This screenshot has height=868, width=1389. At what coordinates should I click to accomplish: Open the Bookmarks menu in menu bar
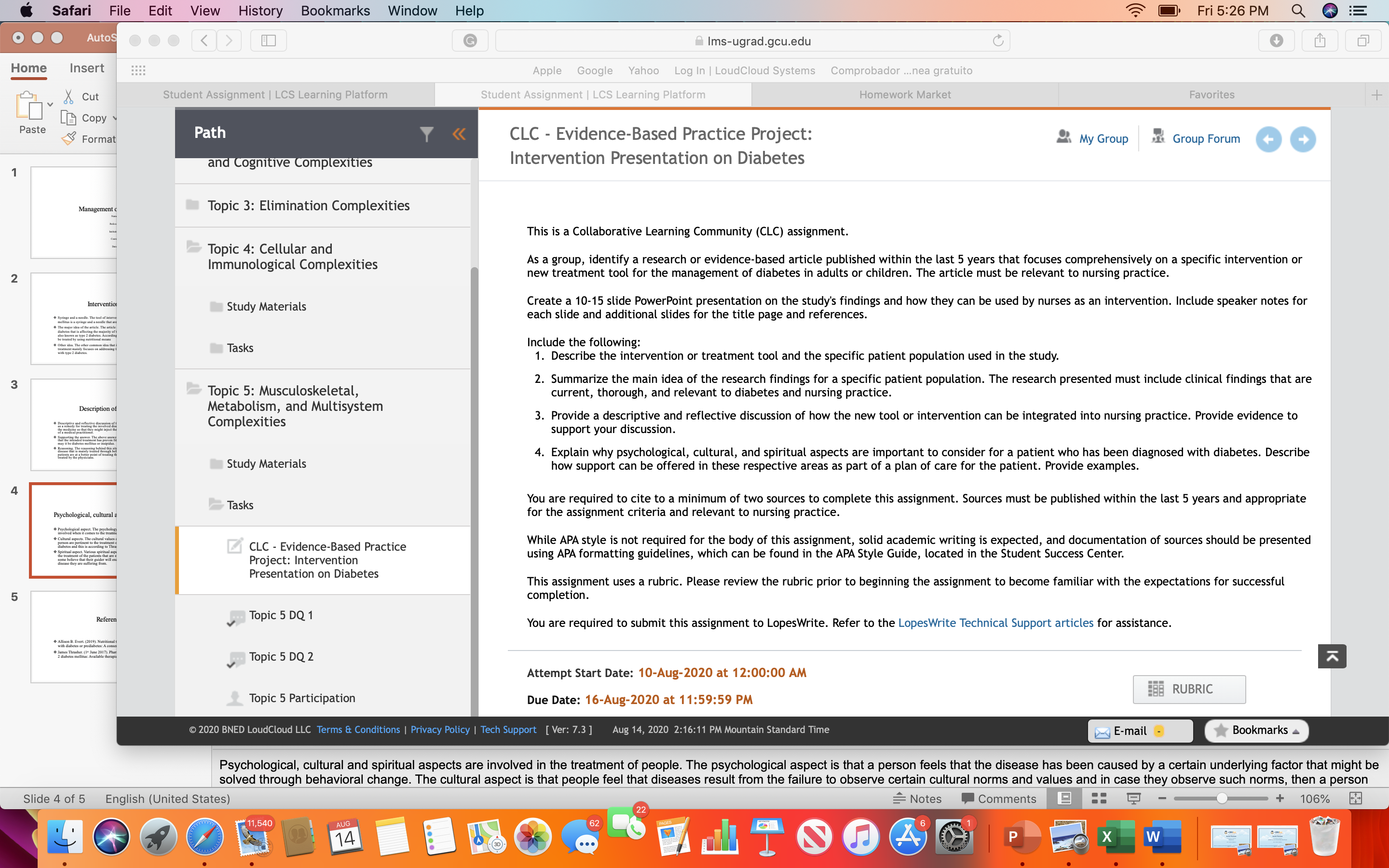pyautogui.click(x=335, y=10)
